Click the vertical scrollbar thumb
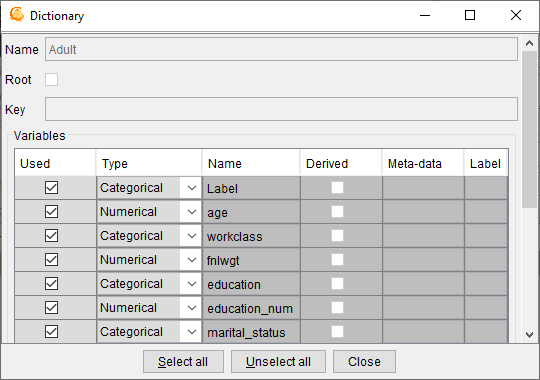 (529, 129)
